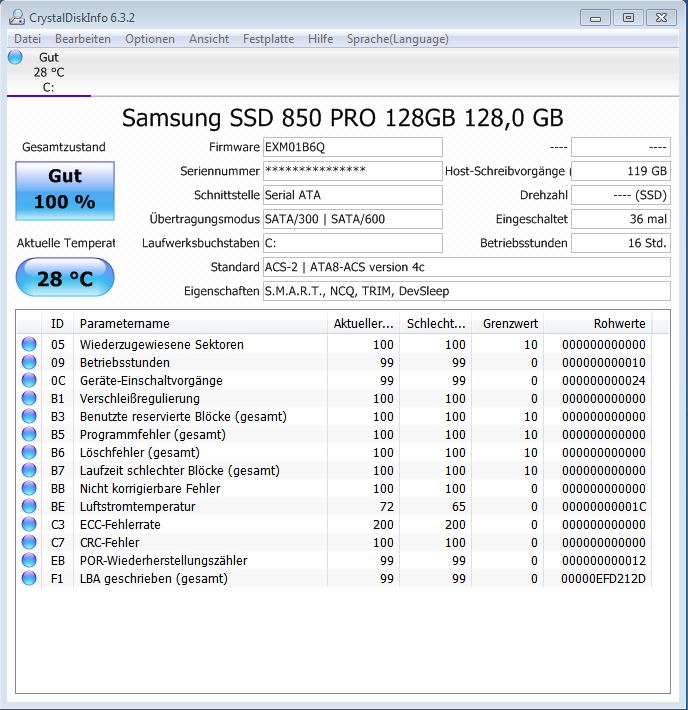Click the Aktueller... column header

point(363,324)
